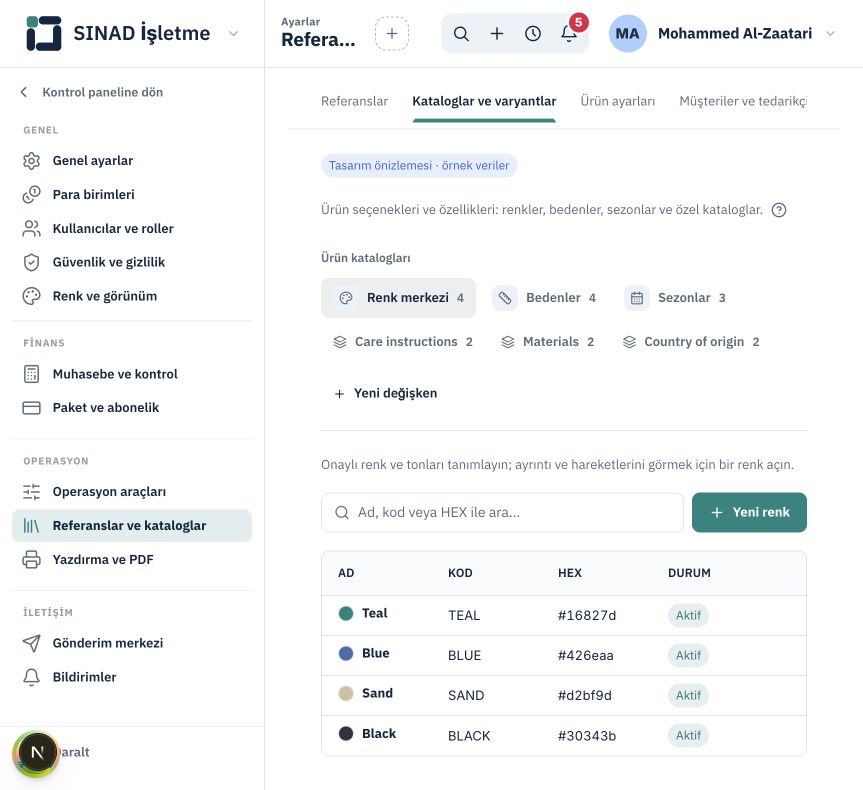Click the plus icon beside the search icon

pos(497,34)
